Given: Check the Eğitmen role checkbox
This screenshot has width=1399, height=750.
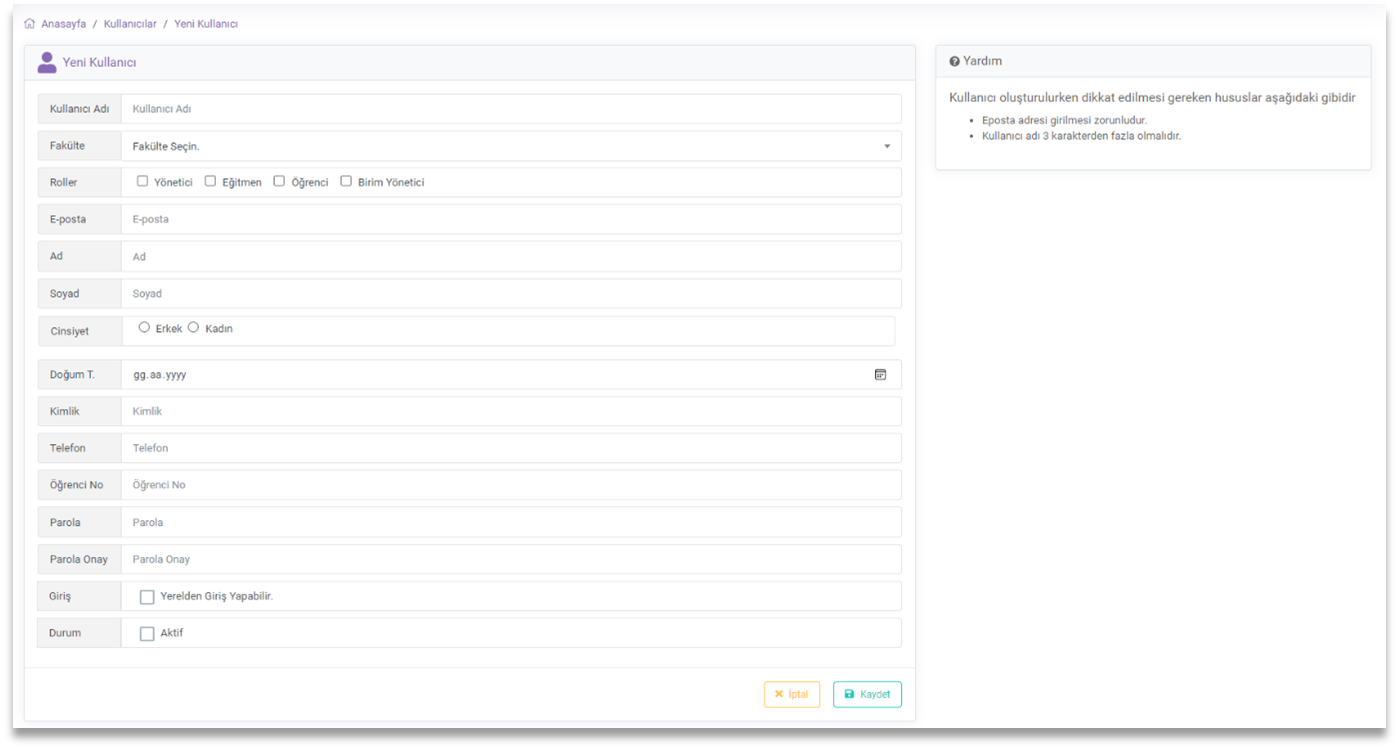Looking at the screenshot, I should point(211,182).
